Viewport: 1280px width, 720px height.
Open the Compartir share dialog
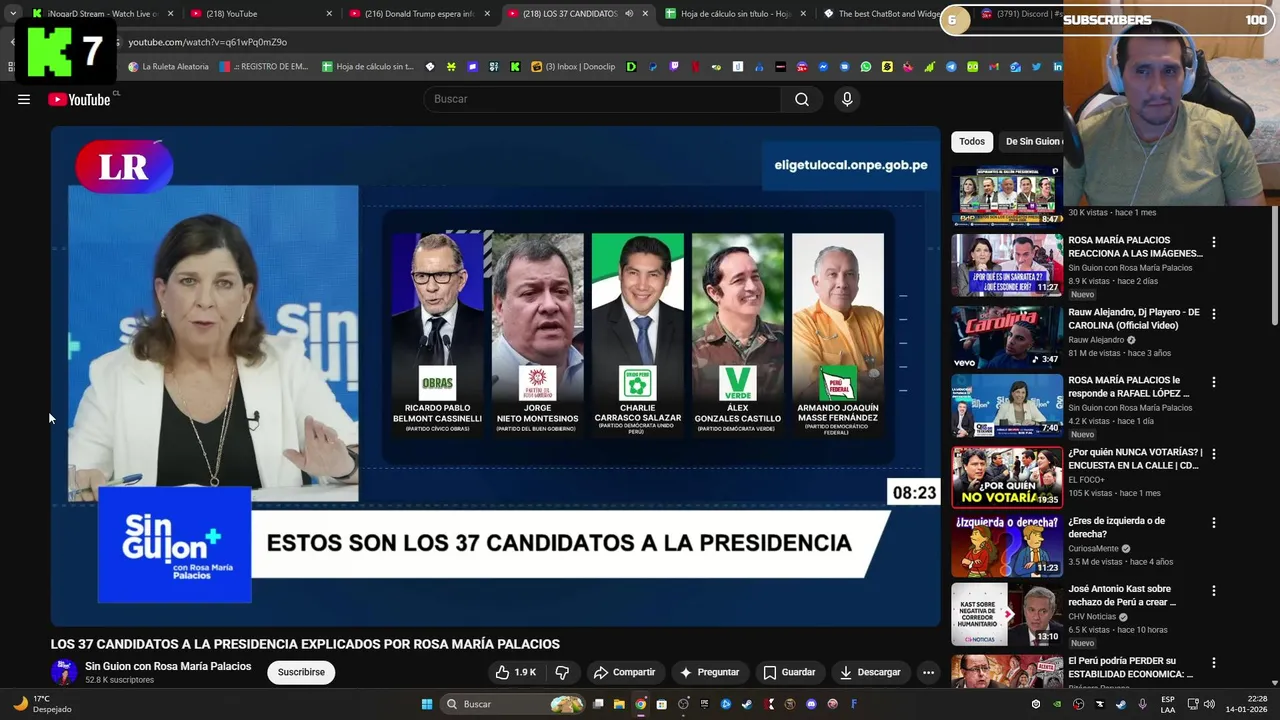pos(624,672)
